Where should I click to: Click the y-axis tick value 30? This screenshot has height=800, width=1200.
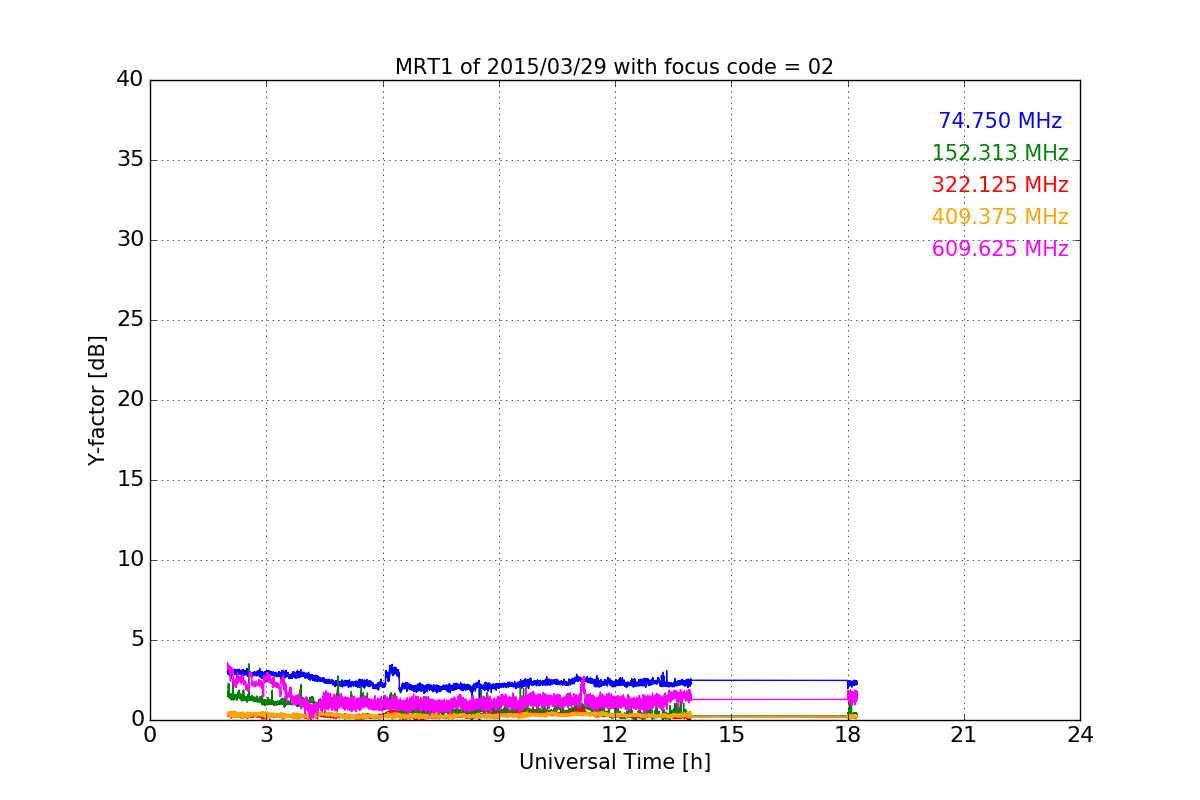[130, 240]
